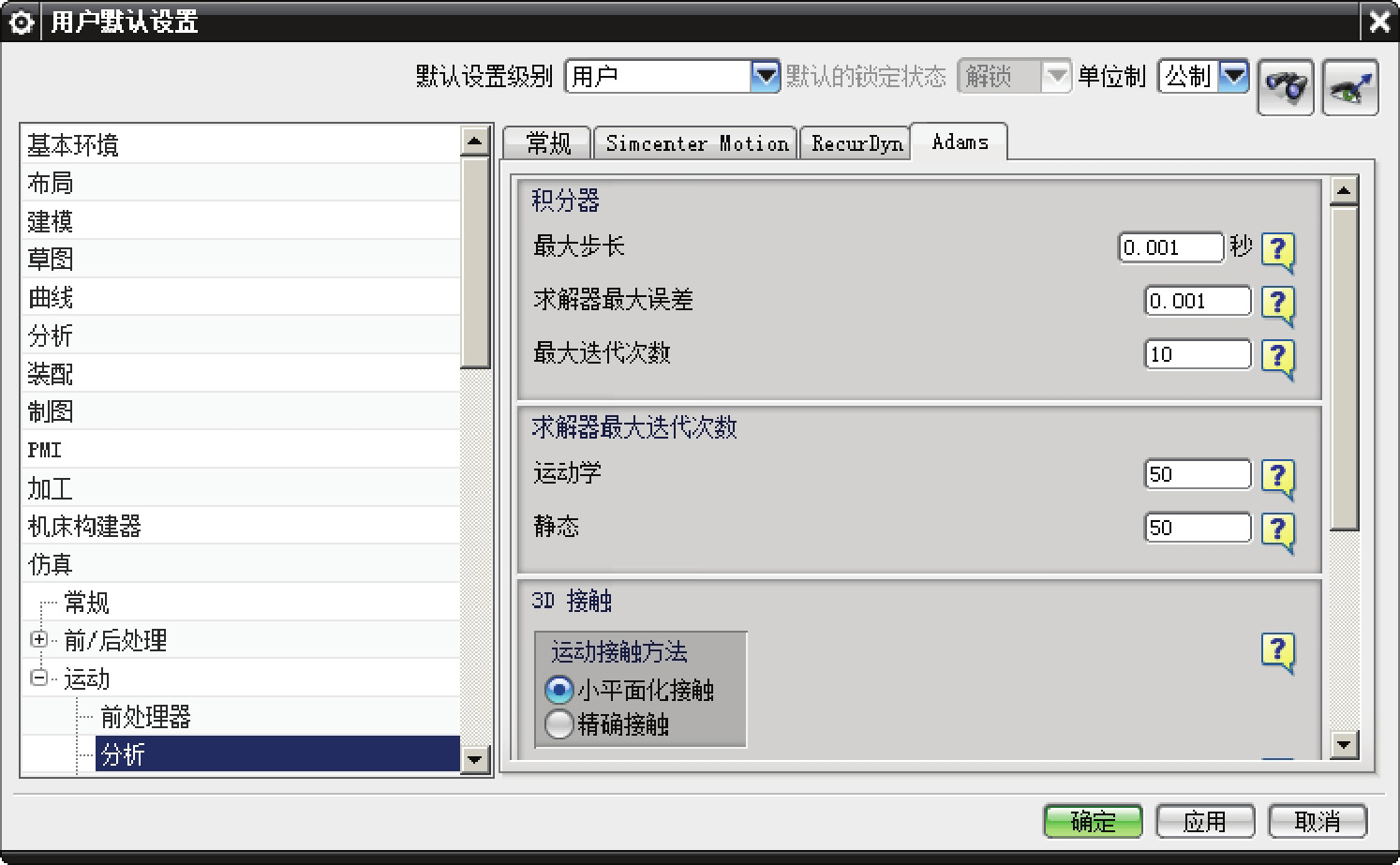The height and width of the screenshot is (865, 1400).
Task: Click the manage current settings icon
Action: point(1349,86)
